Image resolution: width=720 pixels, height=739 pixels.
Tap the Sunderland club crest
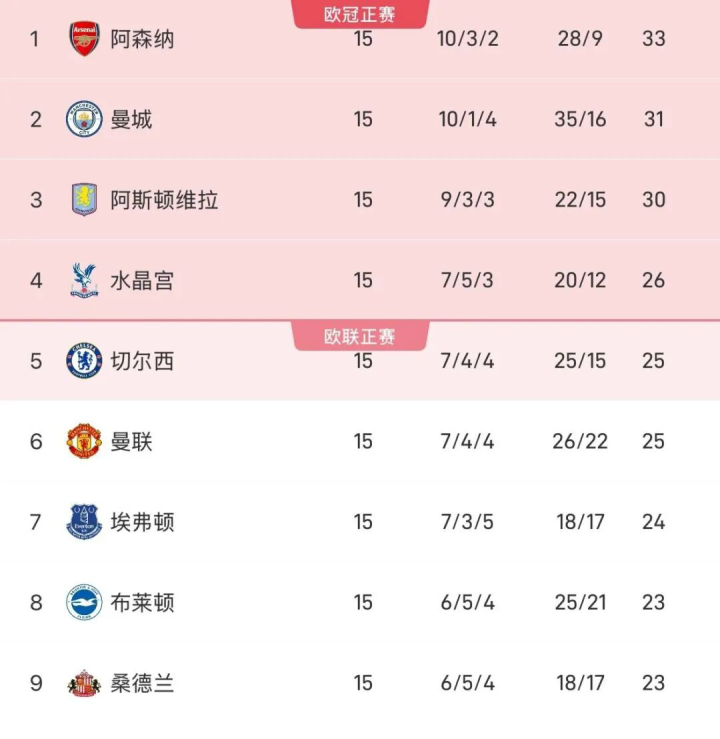pos(84,683)
